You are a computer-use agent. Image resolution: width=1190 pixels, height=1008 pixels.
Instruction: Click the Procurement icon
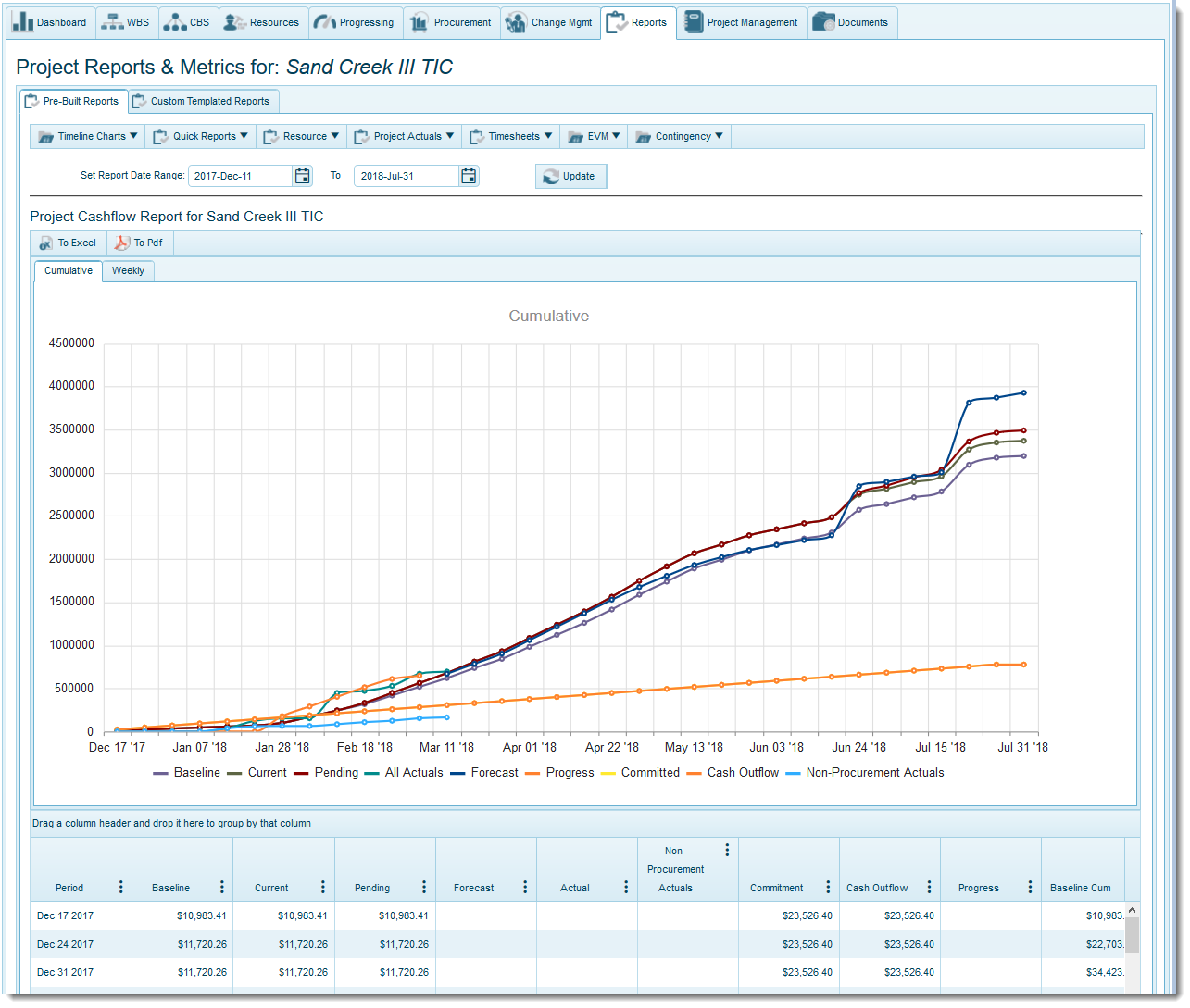419,22
